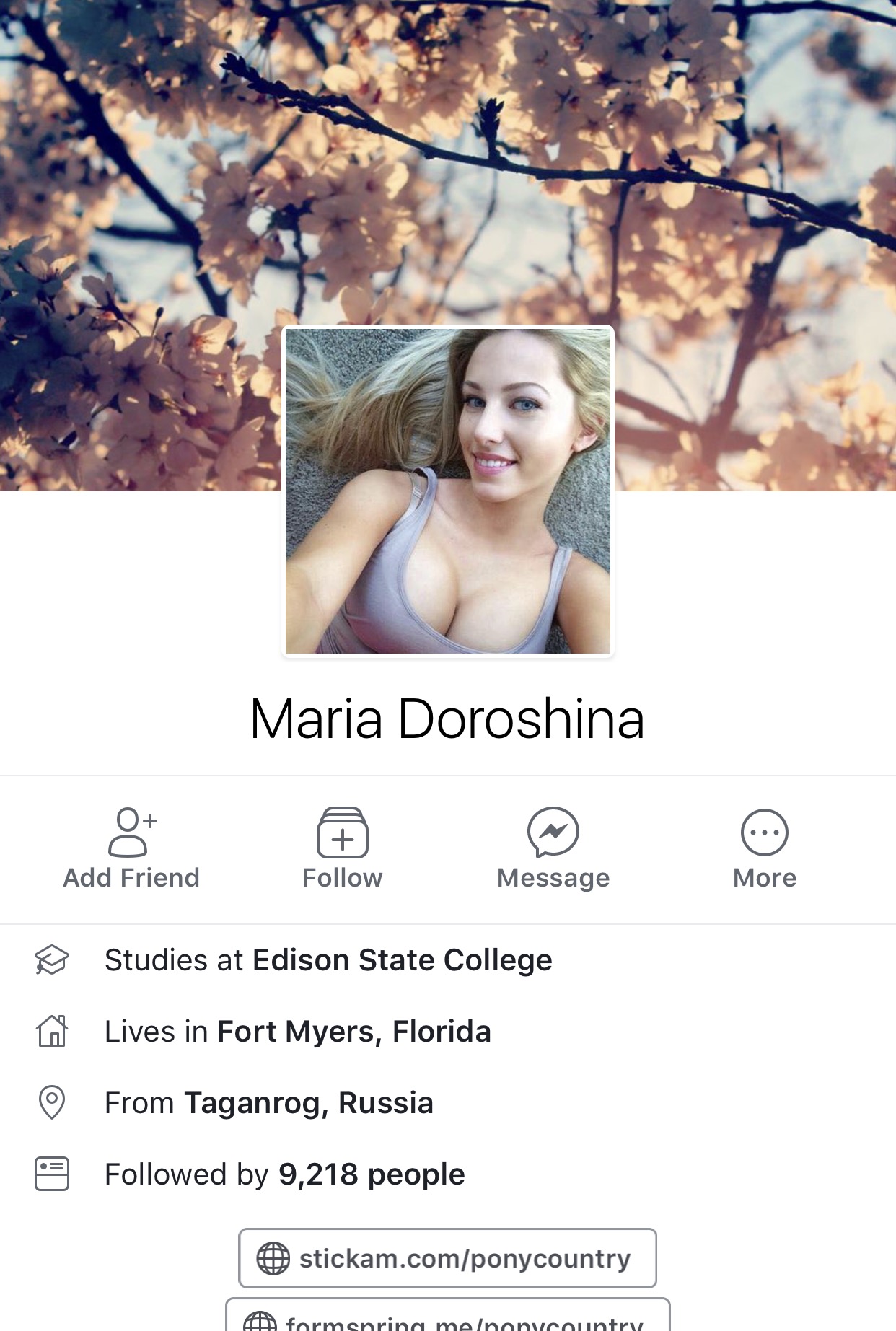The width and height of the screenshot is (896, 1331).
Task: Open the profile picture thumbnail
Action: (448, 491)
